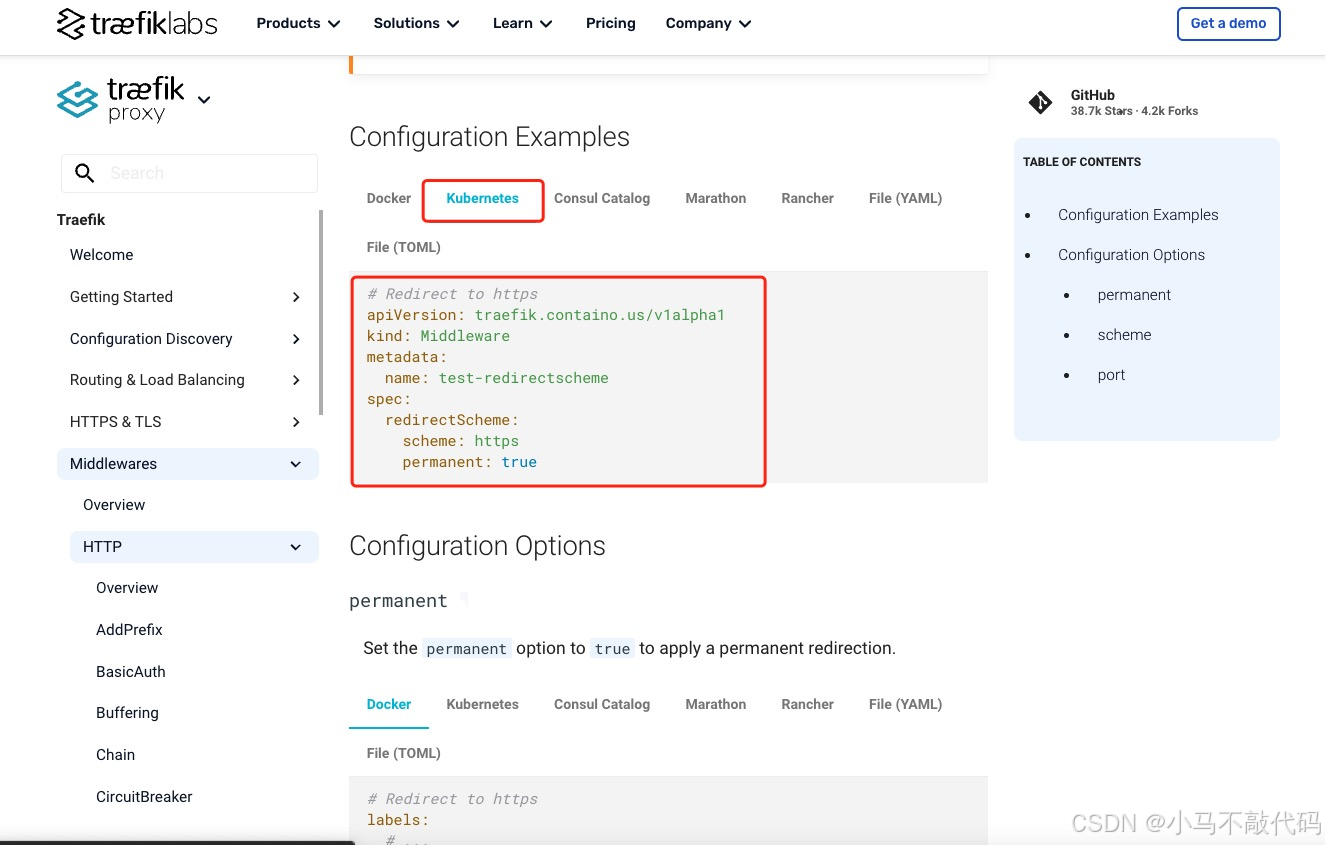Click the sidebar vertical scrollbar

(x=321, y=312)
